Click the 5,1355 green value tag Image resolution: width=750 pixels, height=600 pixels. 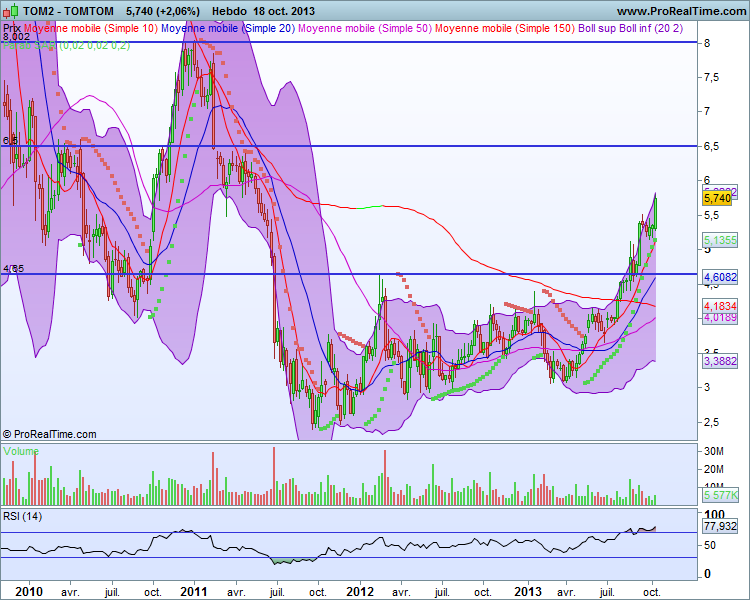click(720, 240)
